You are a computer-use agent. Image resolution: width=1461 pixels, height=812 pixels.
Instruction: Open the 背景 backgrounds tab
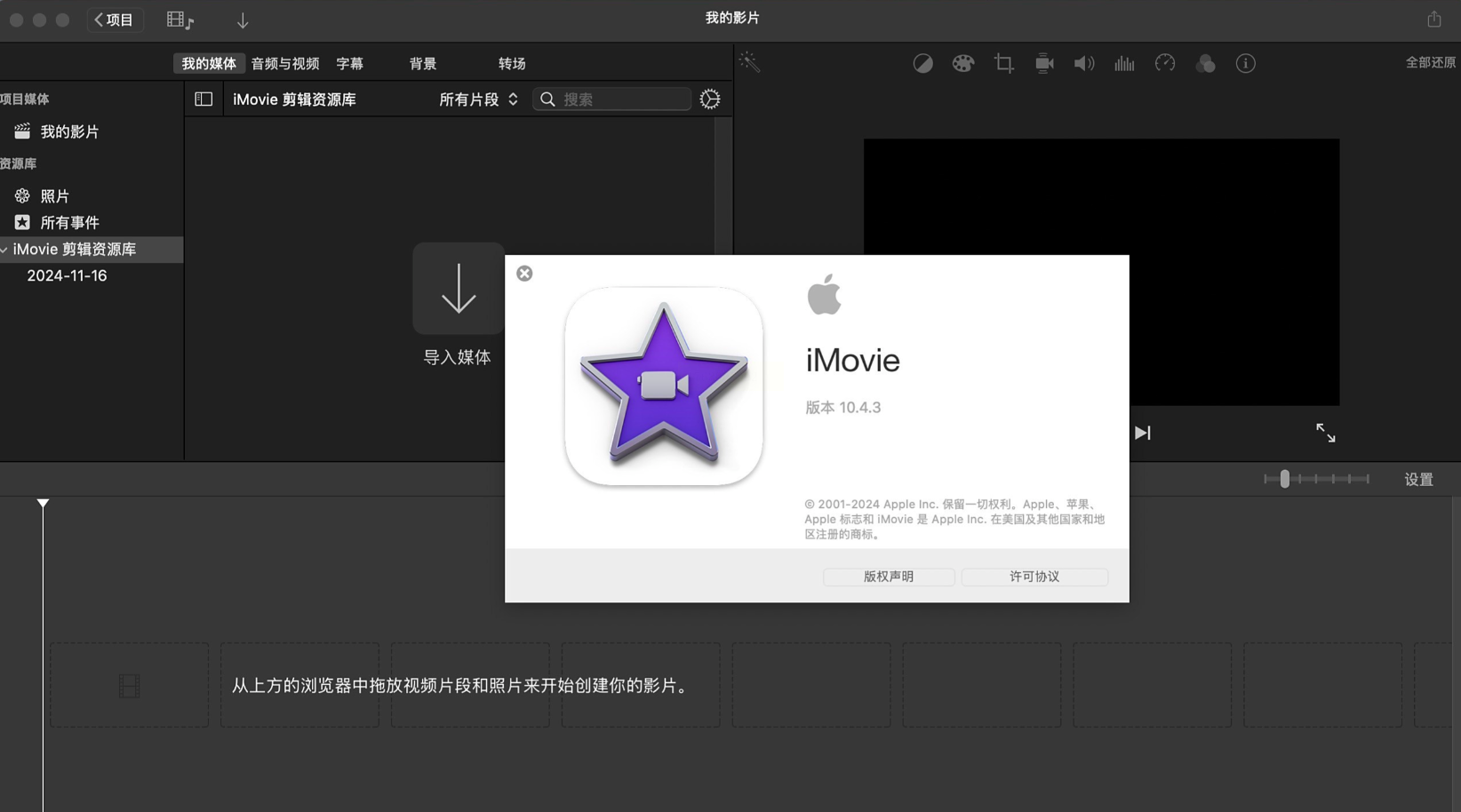pos(423,64)
